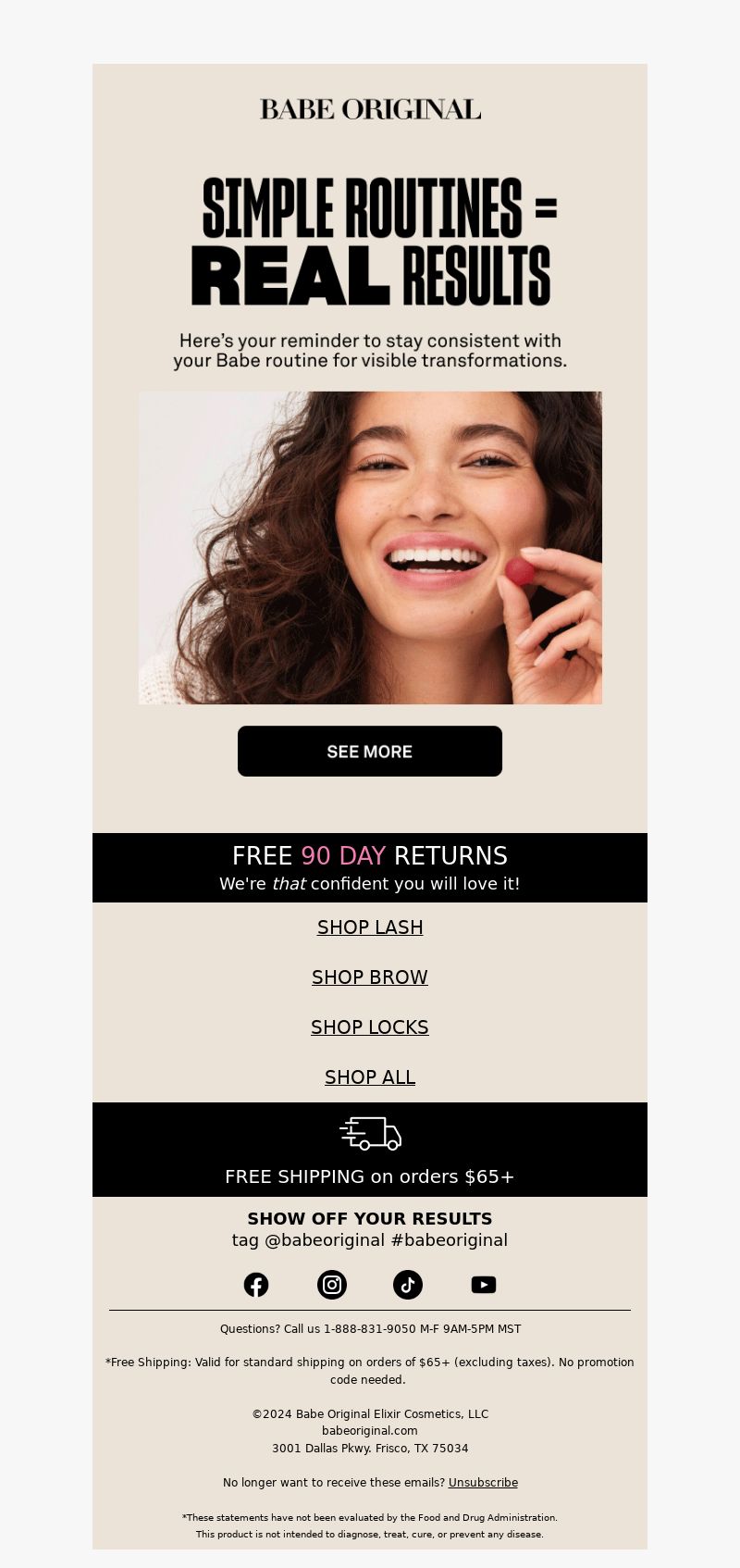Open the Instagram social icon
The image size is (740, 1568).
pos(332,1285)
